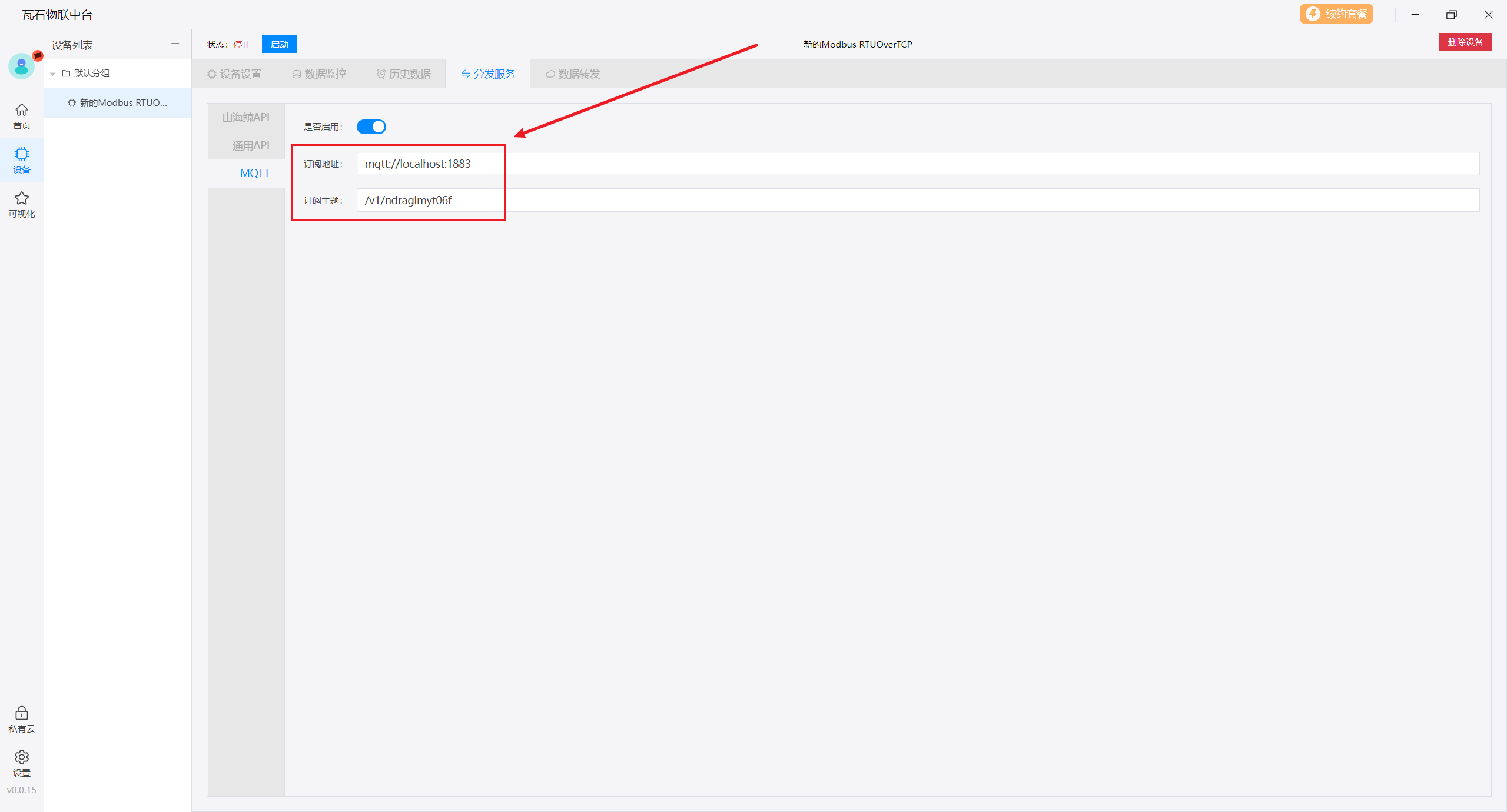The image size is (1507, 812).
Task: Toggle the 是否启用 switch off
Action: (371, 127)
